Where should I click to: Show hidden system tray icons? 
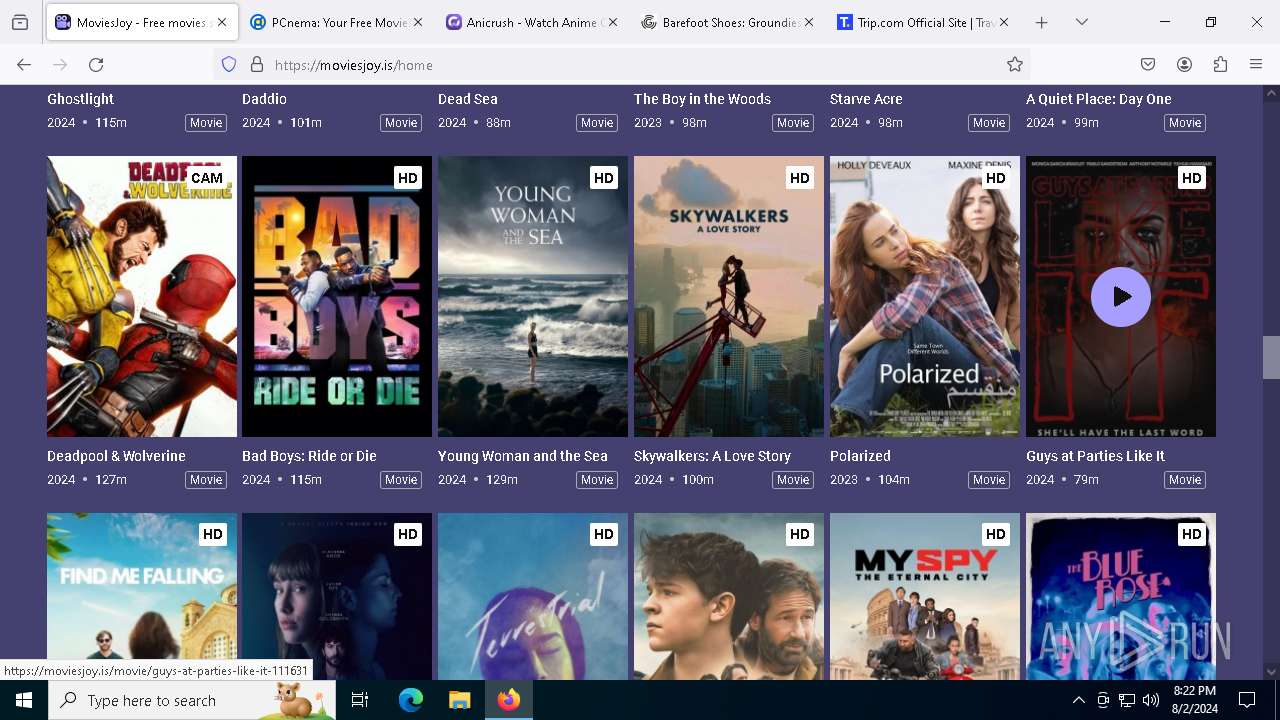pos(1078,700)
